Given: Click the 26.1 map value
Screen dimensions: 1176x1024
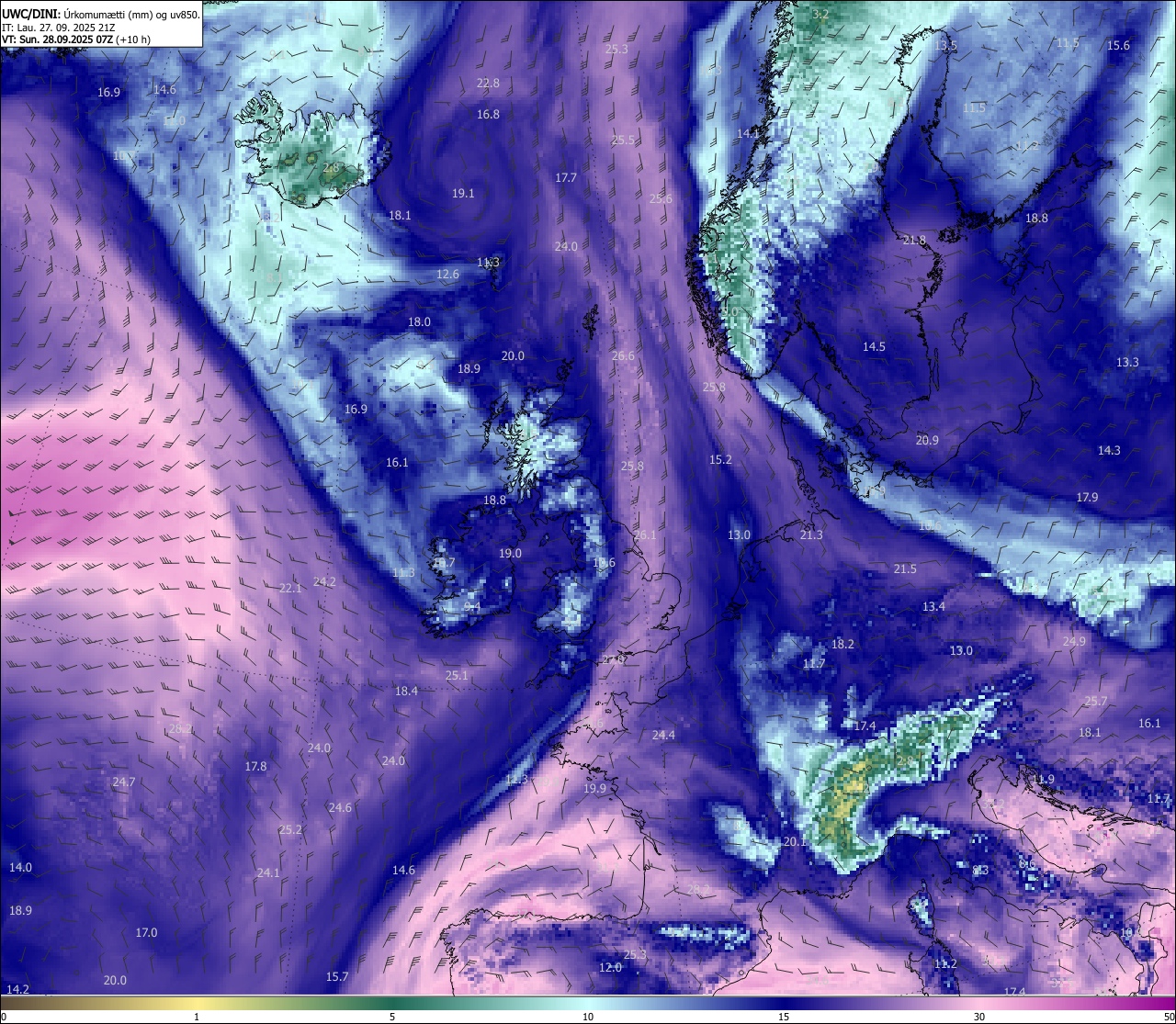Looking at the screenshot, I should (645, 535).
